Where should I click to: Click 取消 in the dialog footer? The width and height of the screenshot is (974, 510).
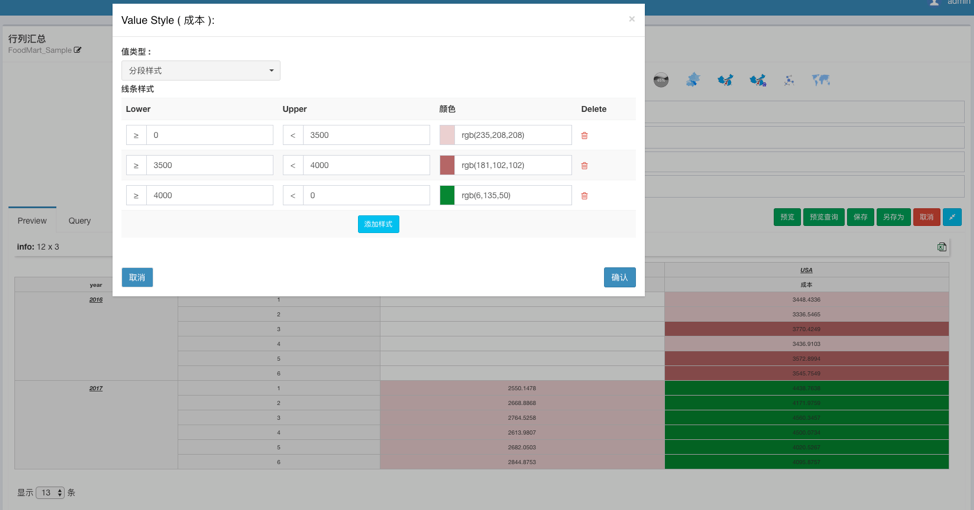pyautogui.click(x=137, y=277)
